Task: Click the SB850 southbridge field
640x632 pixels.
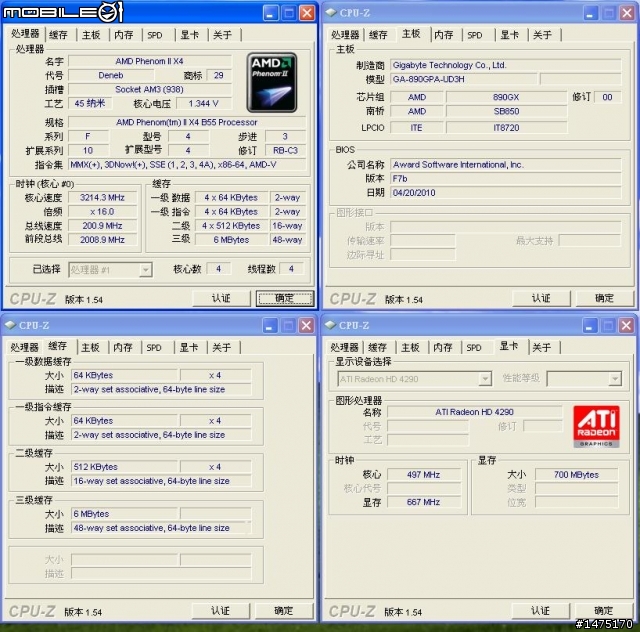Action: pyautogui.click(x=507, y=111)
